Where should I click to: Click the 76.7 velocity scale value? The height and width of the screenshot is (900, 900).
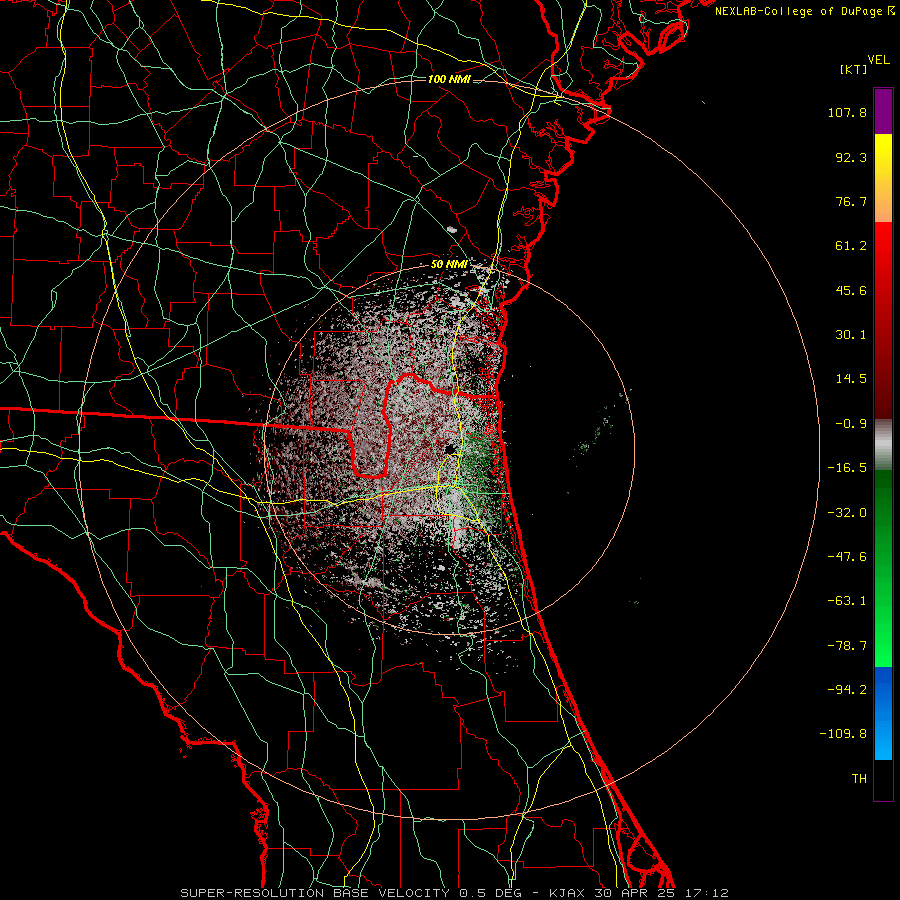851,201
